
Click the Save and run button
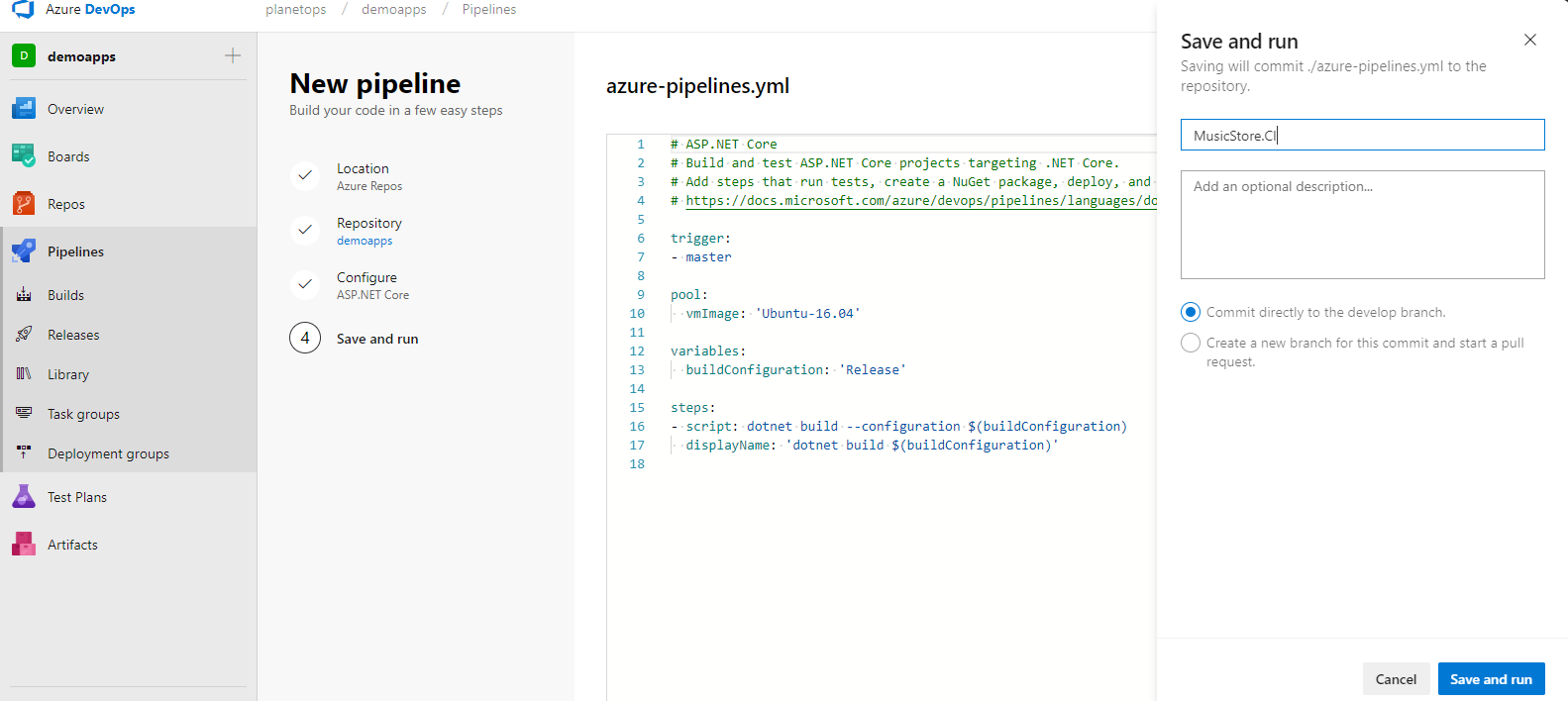[1491, 679]
